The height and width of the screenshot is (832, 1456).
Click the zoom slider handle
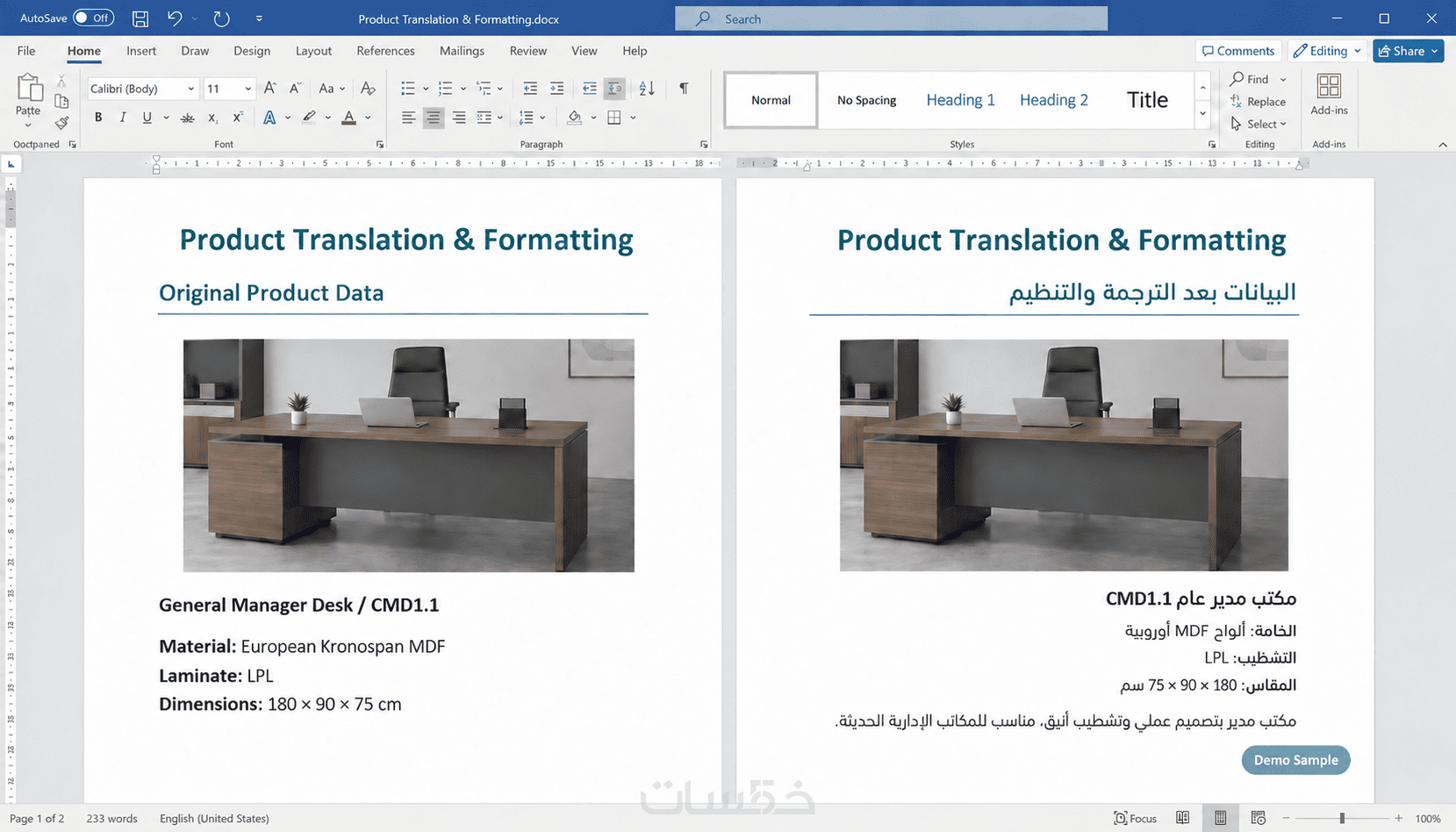(x=1342, y=818)
